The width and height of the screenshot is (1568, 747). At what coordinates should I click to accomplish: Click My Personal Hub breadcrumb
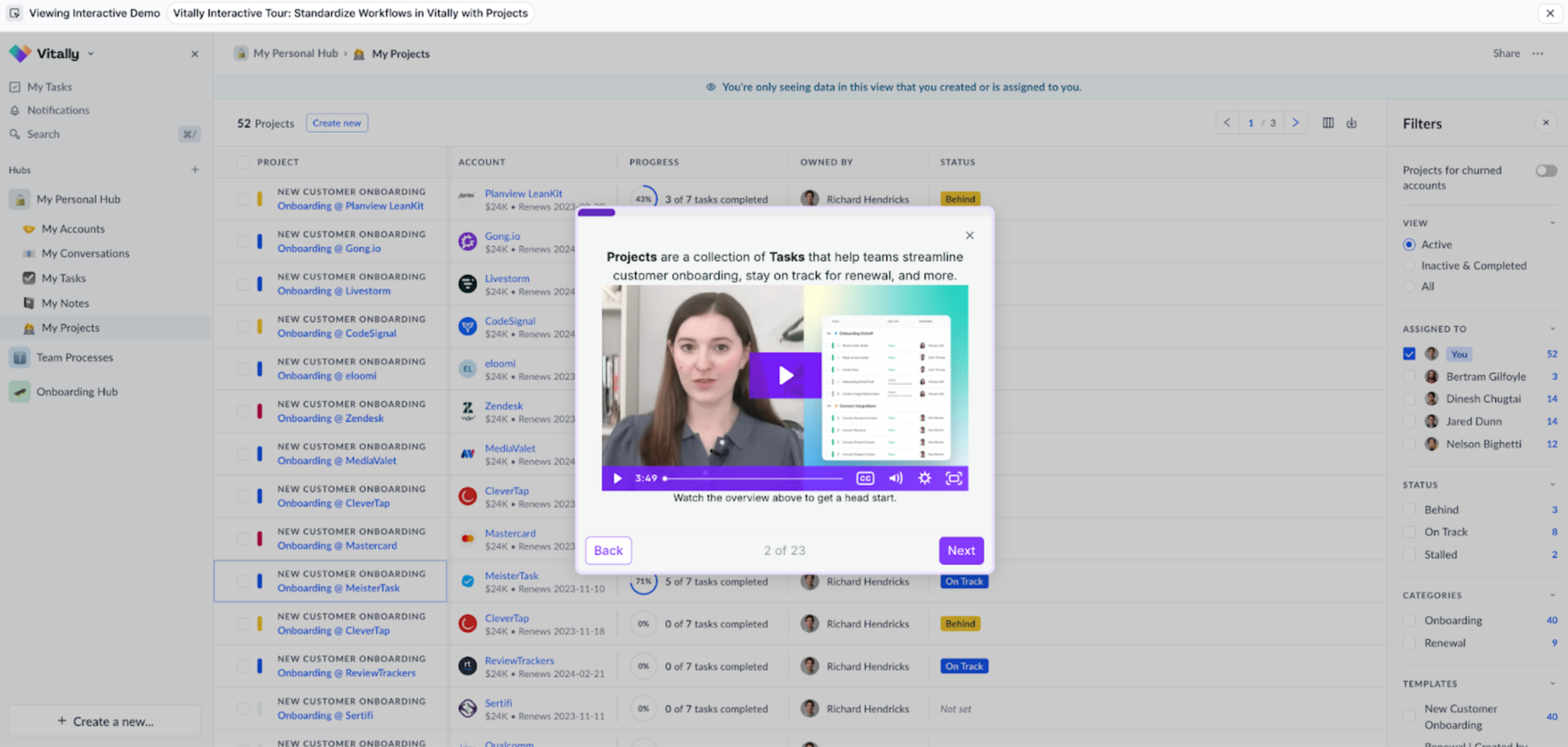tap(296, 53)
